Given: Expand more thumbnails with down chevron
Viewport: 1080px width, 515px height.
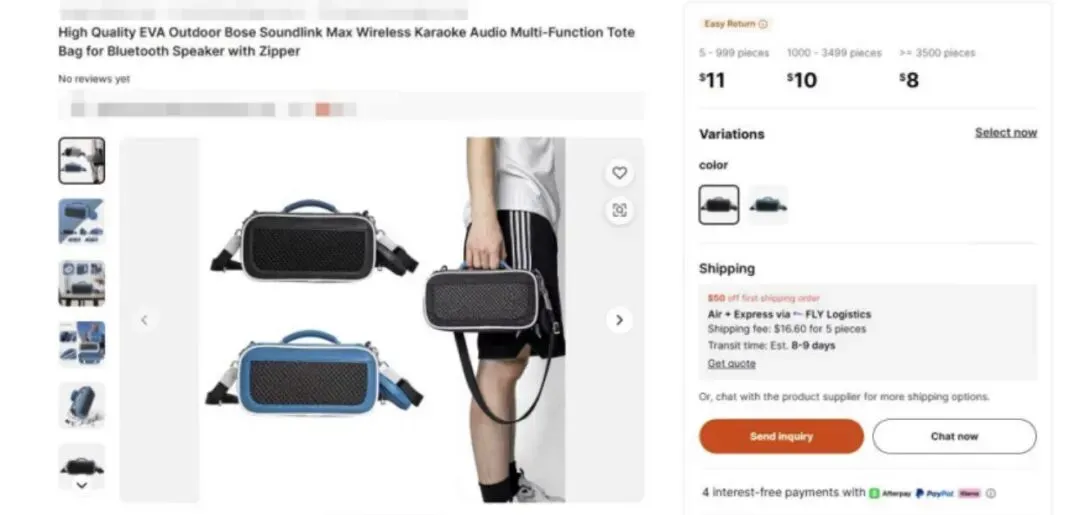Looking at the screenshot, I should 82,485.
